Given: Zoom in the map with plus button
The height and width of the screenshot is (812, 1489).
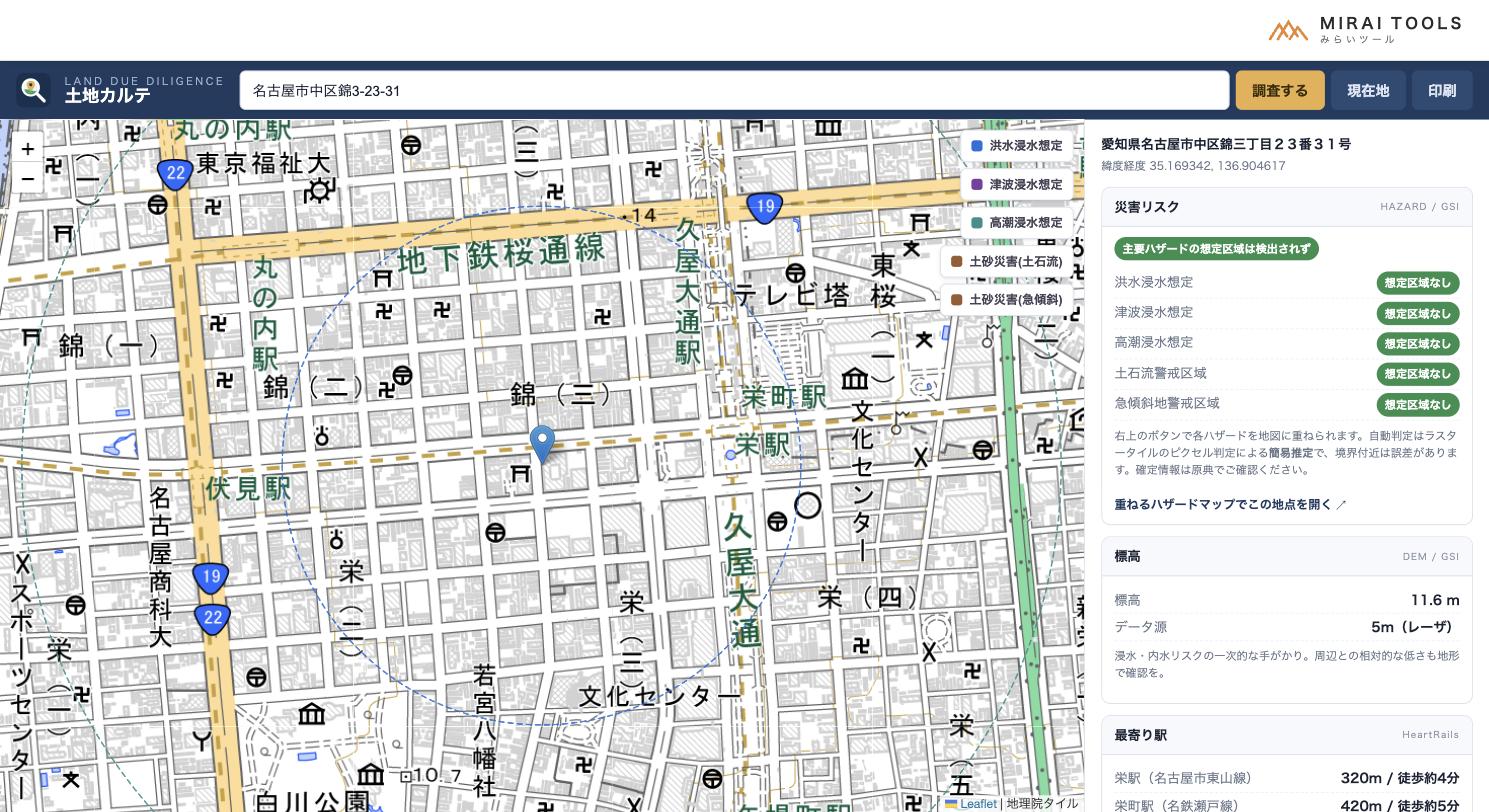Looking at the screenshot, I should coord(27,149).
